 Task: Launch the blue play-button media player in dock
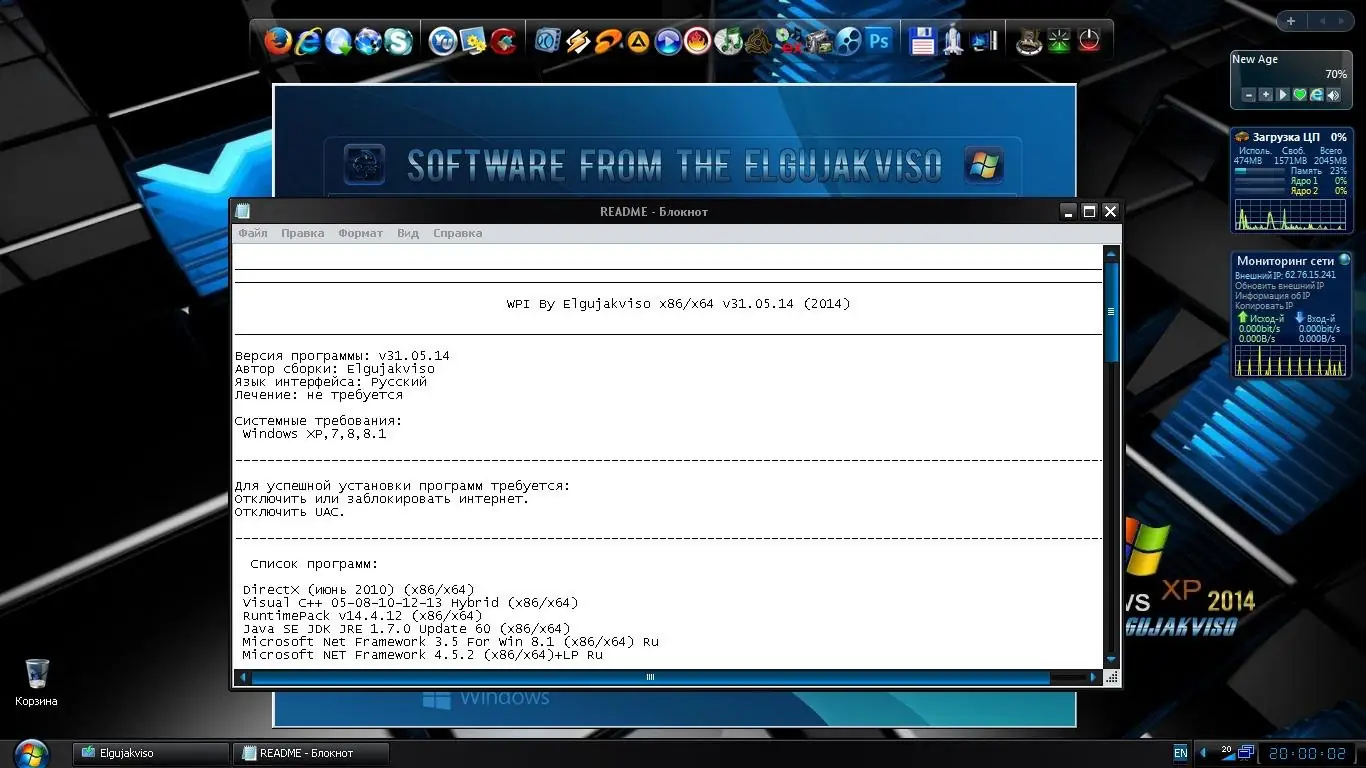(x=668, y=41)
